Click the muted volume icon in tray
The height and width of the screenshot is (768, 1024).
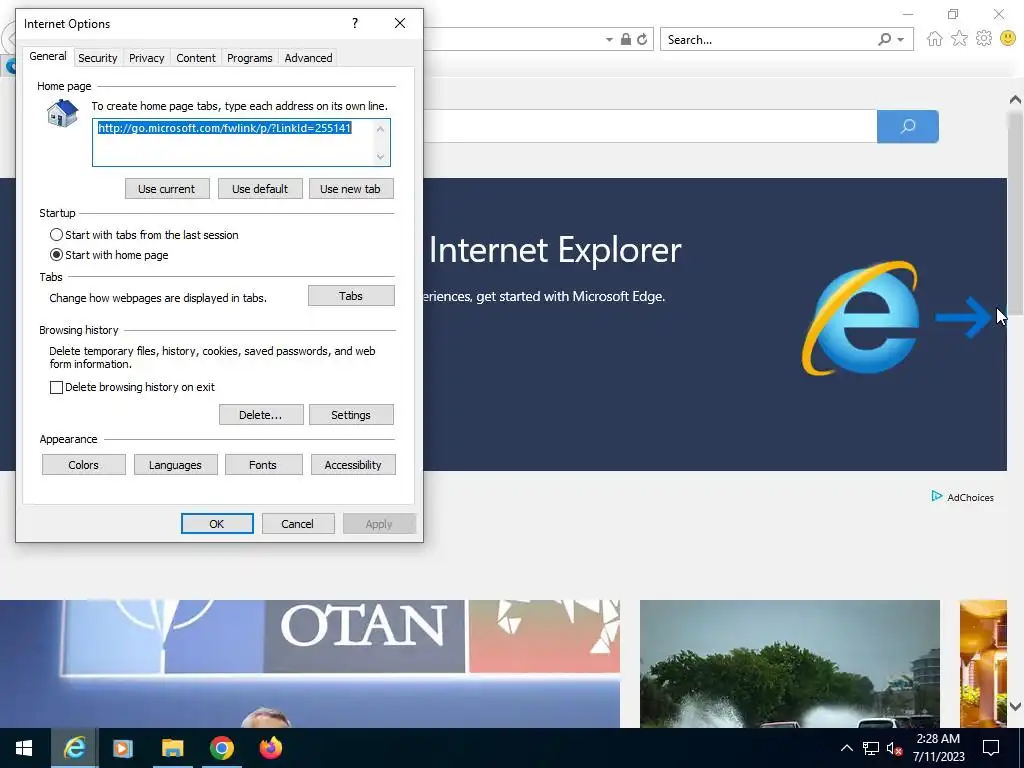coord(894,748)
